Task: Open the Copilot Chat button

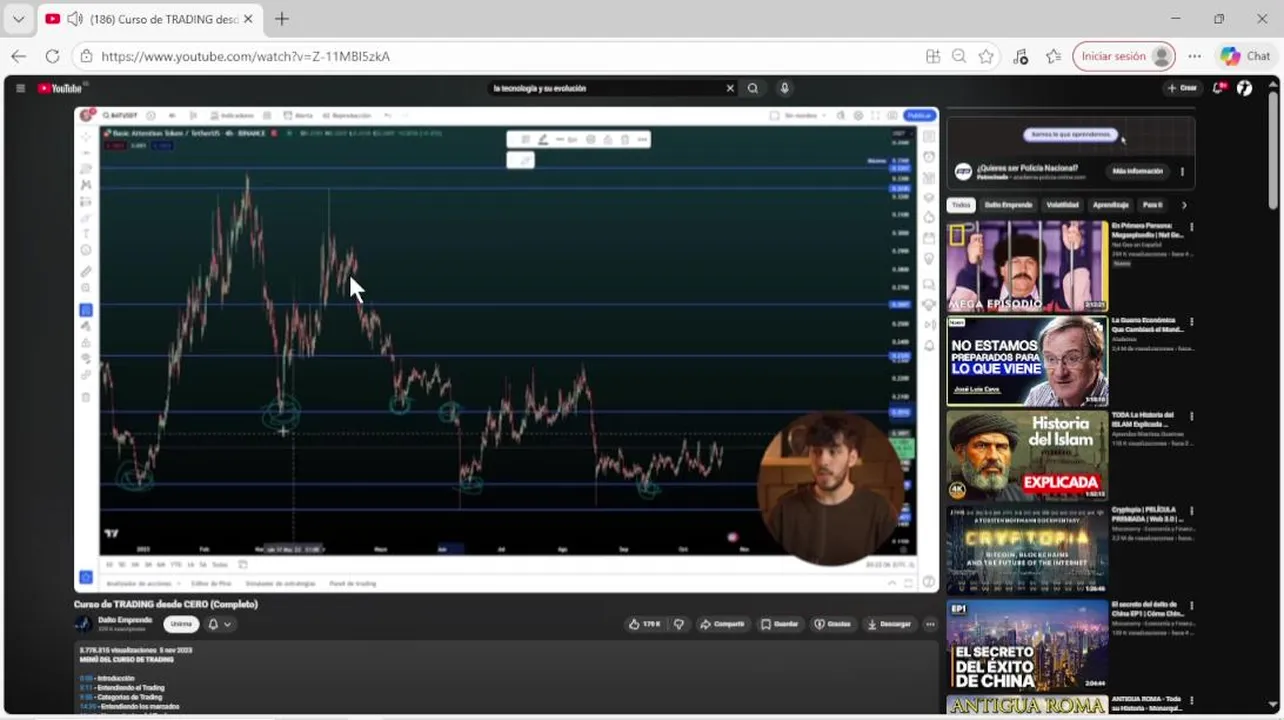Action: pyautogui.click(x=1245, y=57)
